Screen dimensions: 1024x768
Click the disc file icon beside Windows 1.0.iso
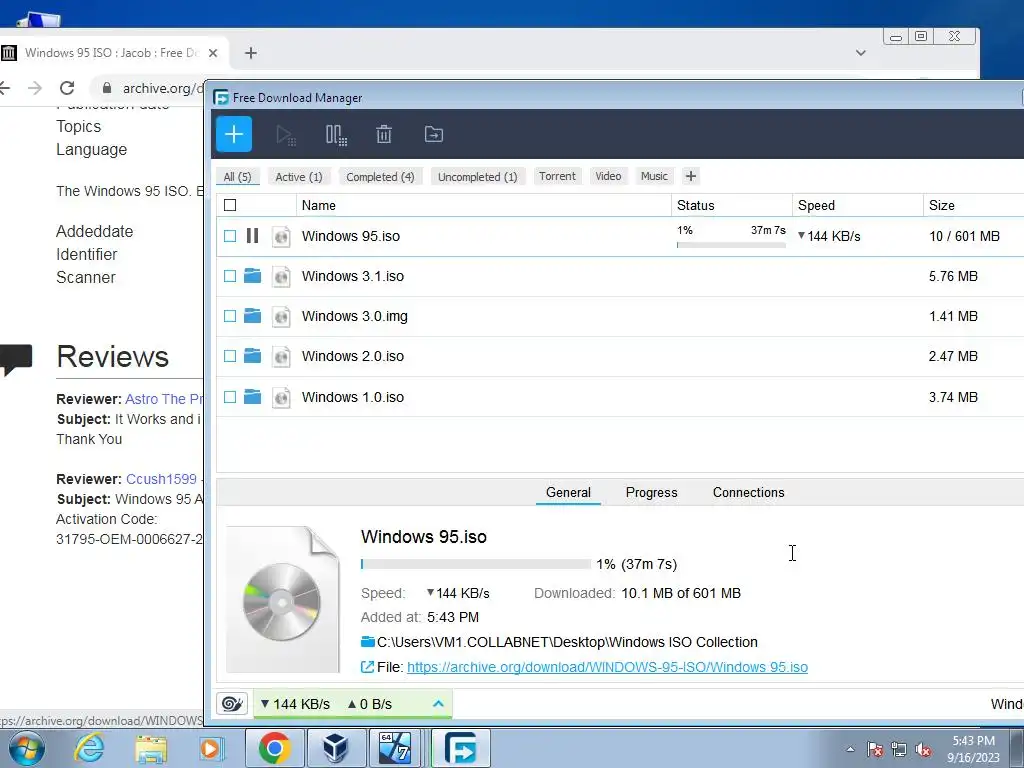pyautogui.click(x=281, y=398)
